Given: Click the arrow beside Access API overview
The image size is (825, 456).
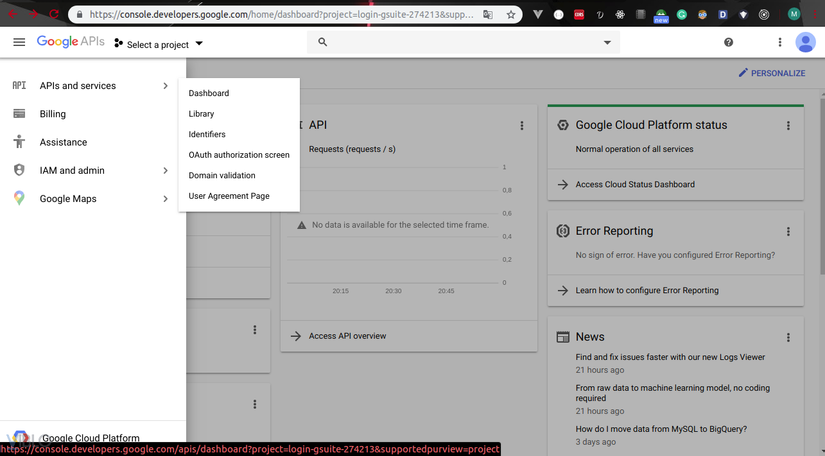Looking at the screenshot, I should coord(296,336).
